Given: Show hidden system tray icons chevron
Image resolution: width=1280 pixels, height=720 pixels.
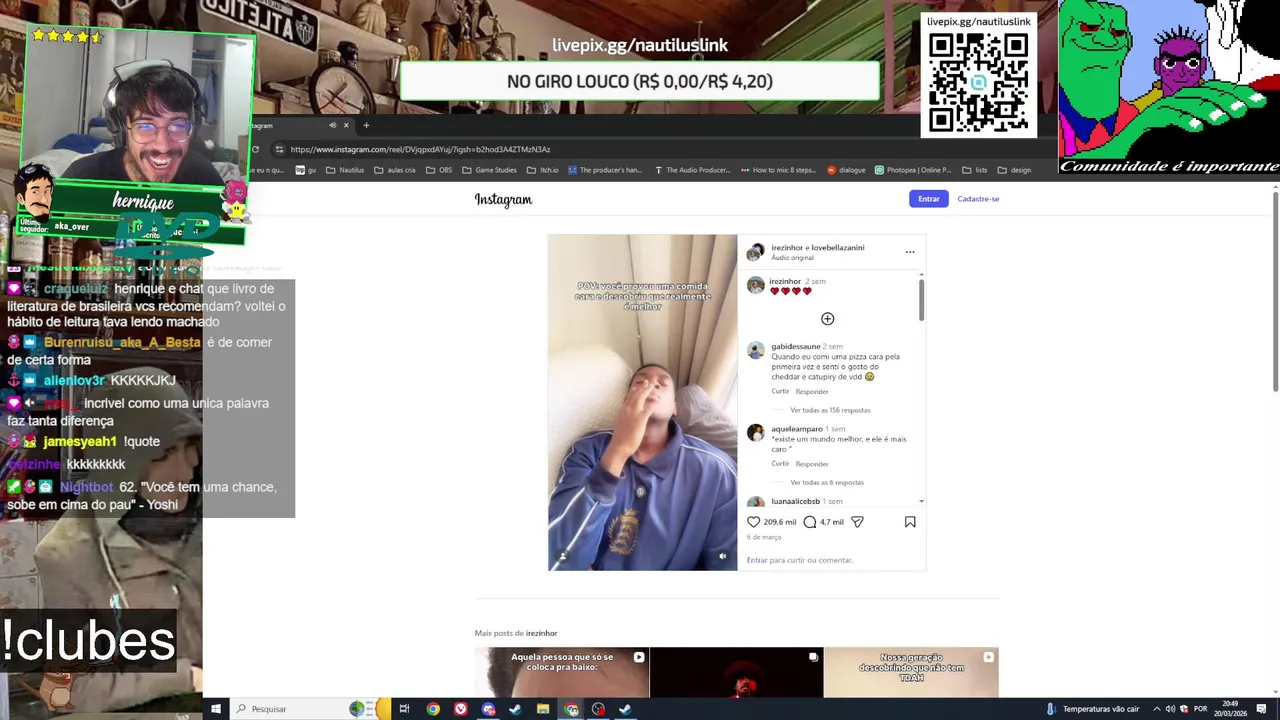Looking at the screenshot, I should pyautogui.click(x=1157, y=709).
